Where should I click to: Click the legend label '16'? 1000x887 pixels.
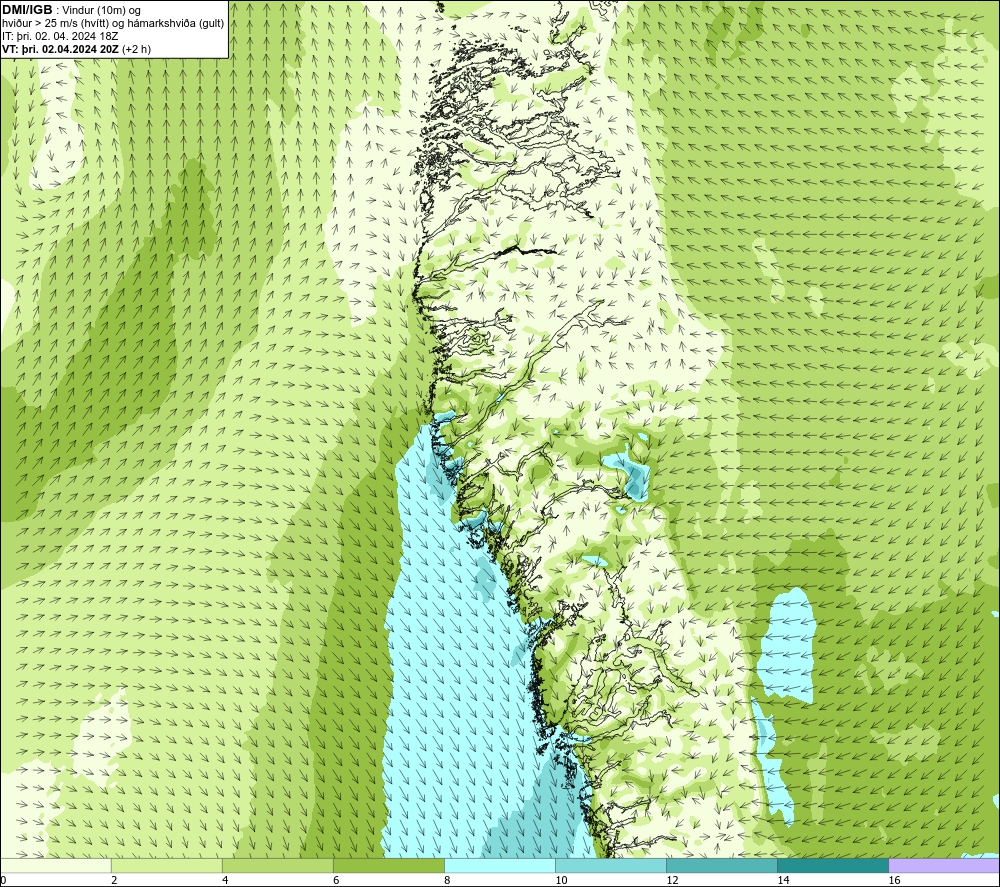[894, 881]
